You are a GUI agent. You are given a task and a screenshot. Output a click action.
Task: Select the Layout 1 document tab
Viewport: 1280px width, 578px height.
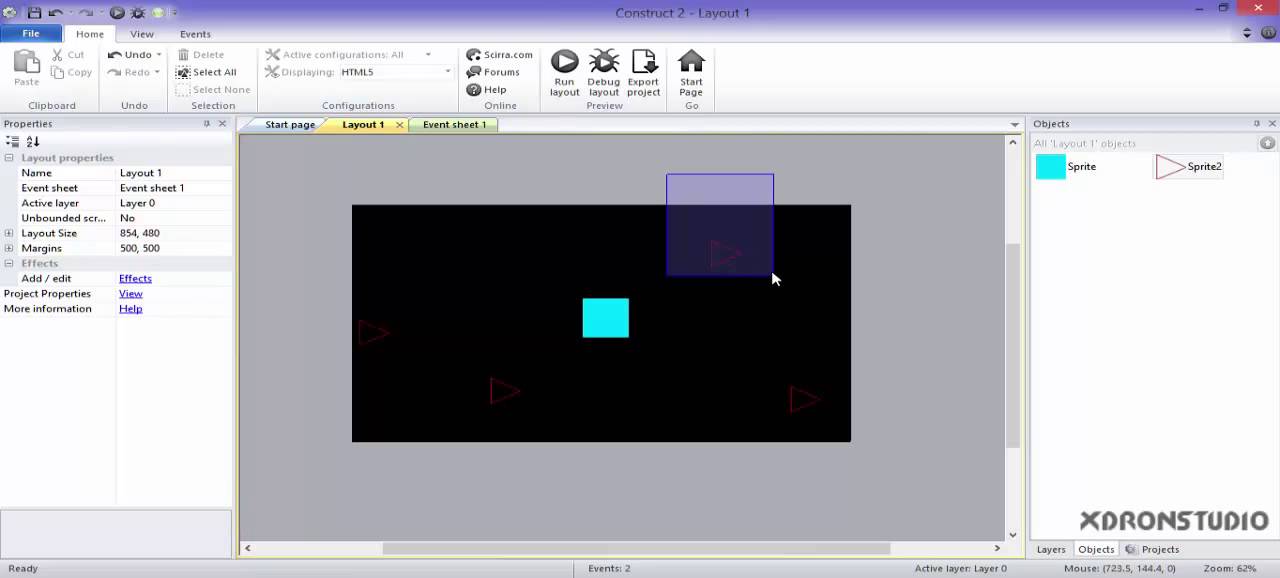363,125
